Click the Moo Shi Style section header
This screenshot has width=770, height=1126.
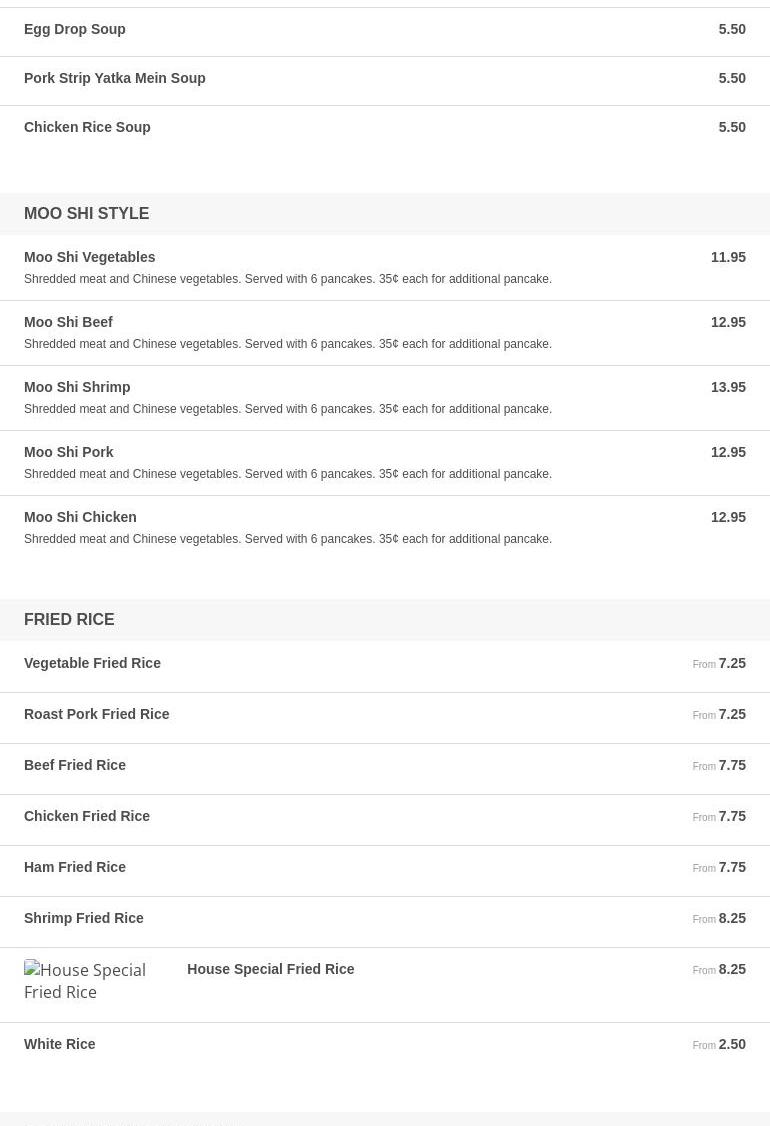[86, 213]
